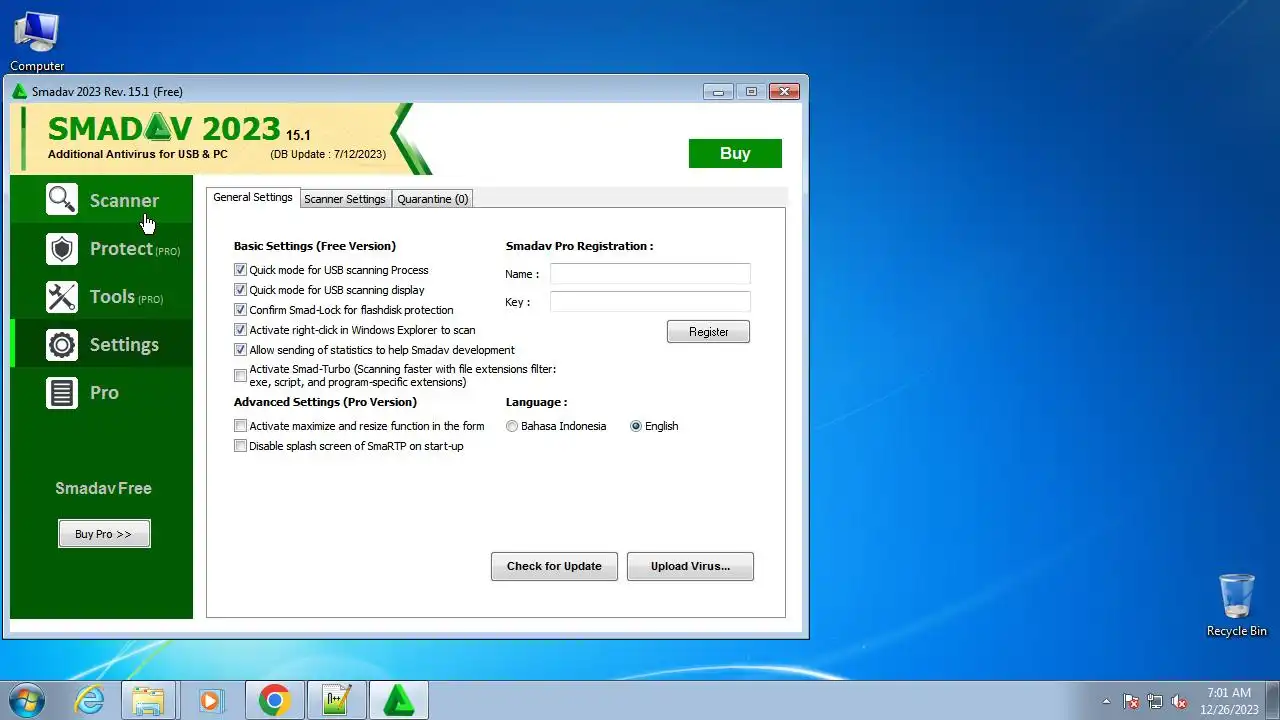Click the Buy Pro >> button

104,534
